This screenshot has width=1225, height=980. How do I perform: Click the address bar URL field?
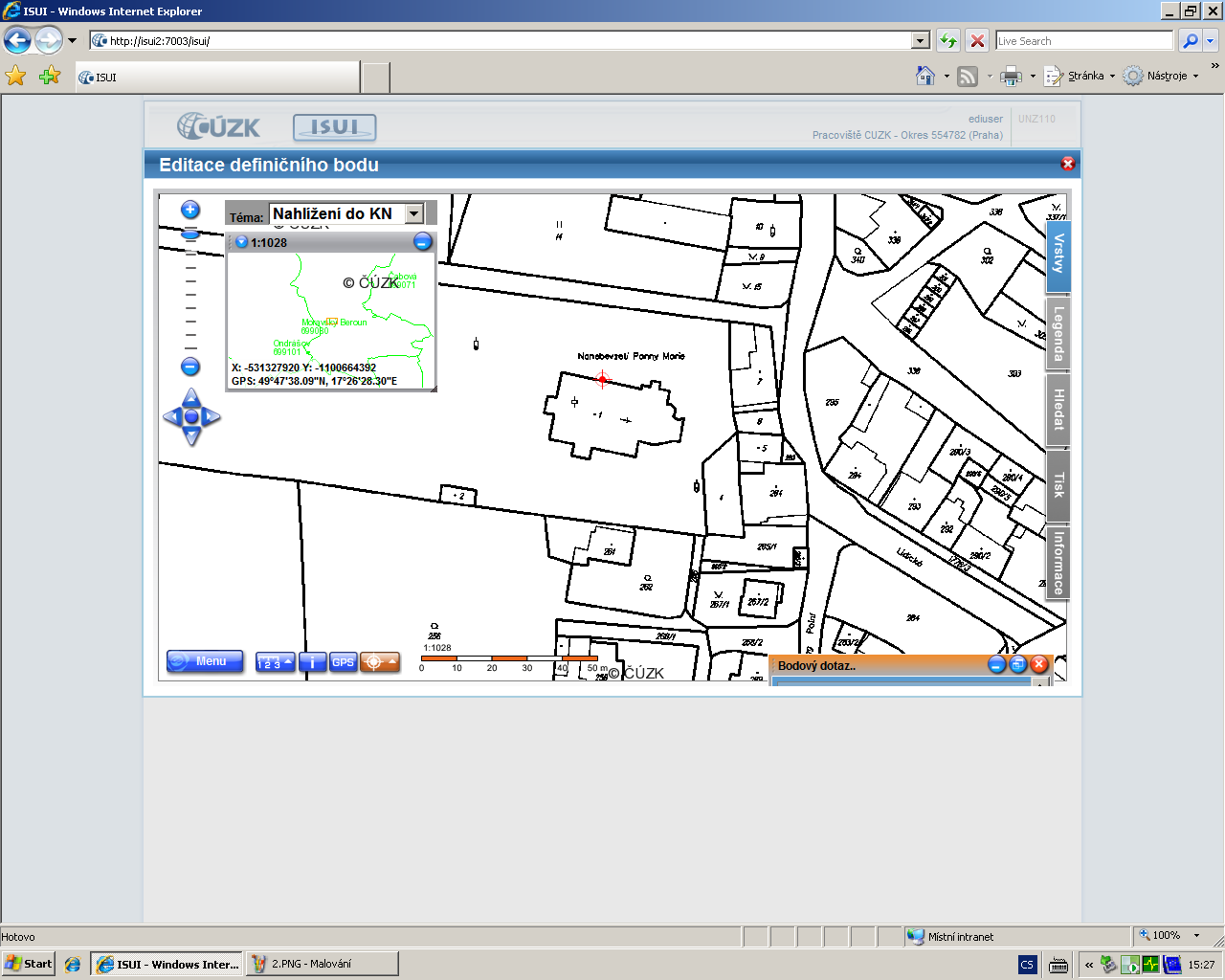(501, 41)
